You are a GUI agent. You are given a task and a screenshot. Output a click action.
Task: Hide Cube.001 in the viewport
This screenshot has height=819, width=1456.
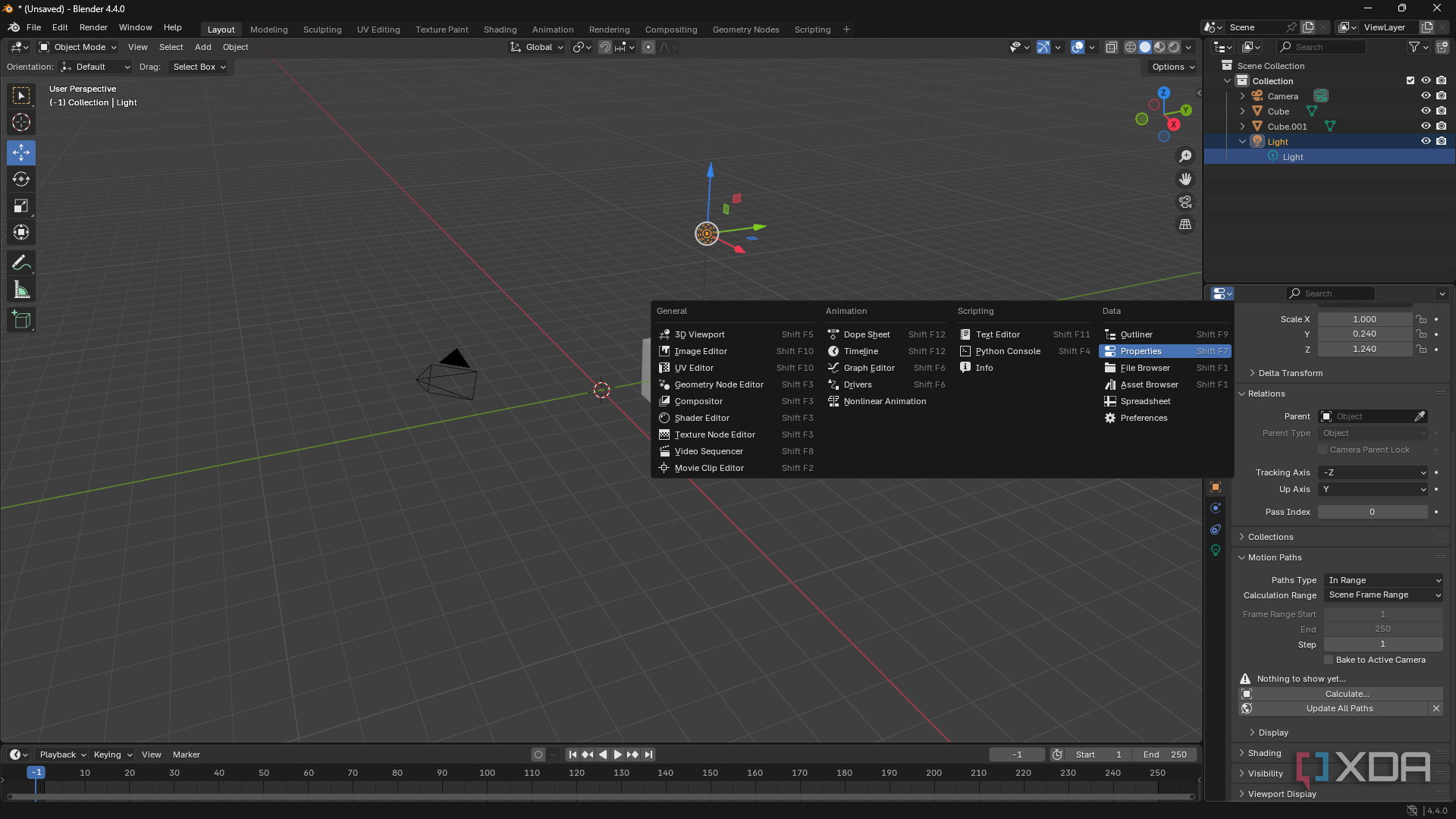pyautogui.click(x=1426, y=127)
